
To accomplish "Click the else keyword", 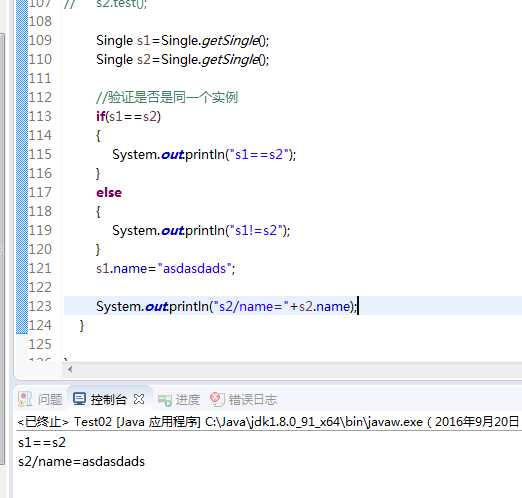I will [x=109, y=192].
